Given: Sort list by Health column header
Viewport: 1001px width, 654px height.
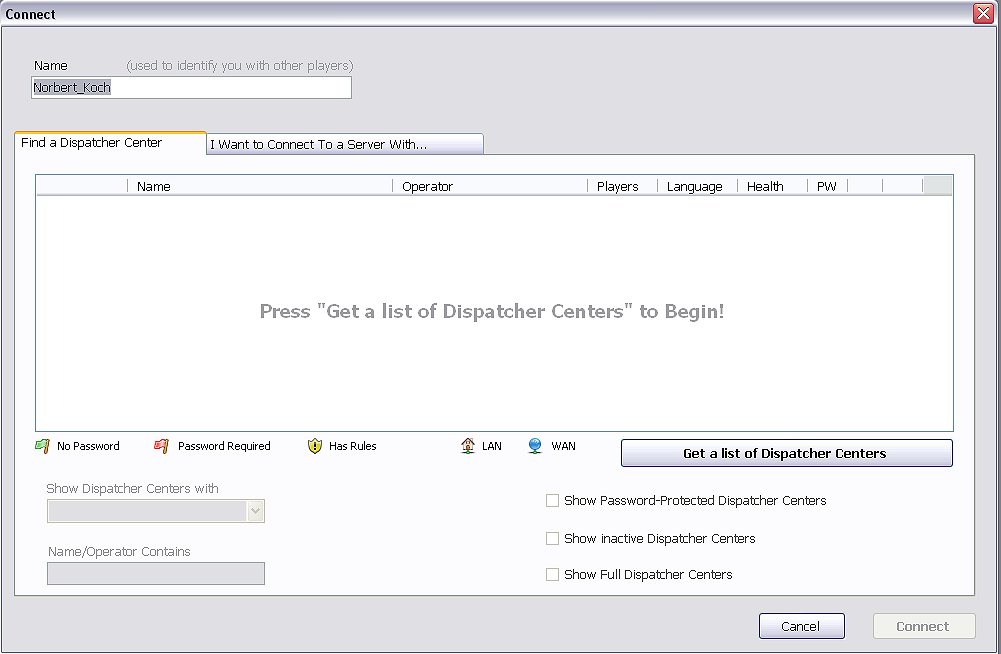Looking at the screenshot, I should tap(772, 186).
